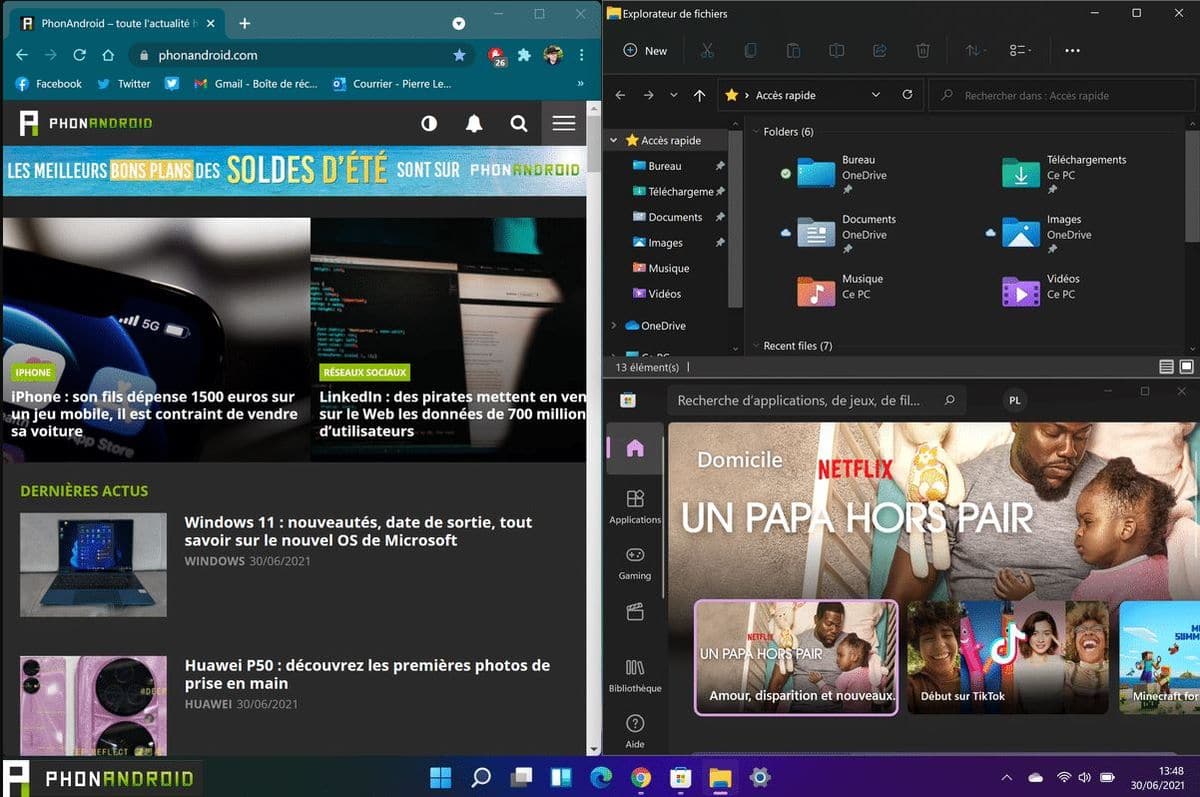Image resolution: width=1200 pixels, height=797 pixels.
Task: Expand the OneDrive entry in the sidebar
Action: click(x=613, y=325)
